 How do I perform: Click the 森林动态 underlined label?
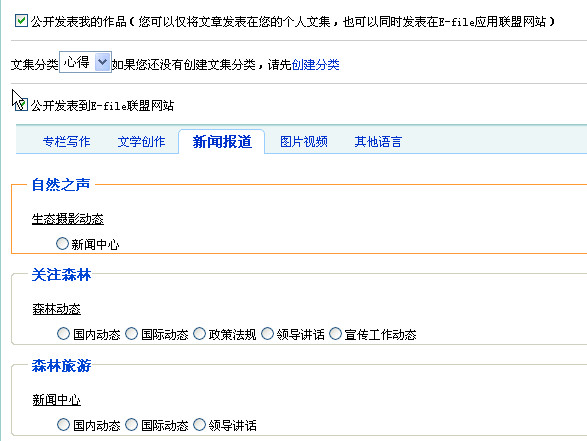(57, 309)
